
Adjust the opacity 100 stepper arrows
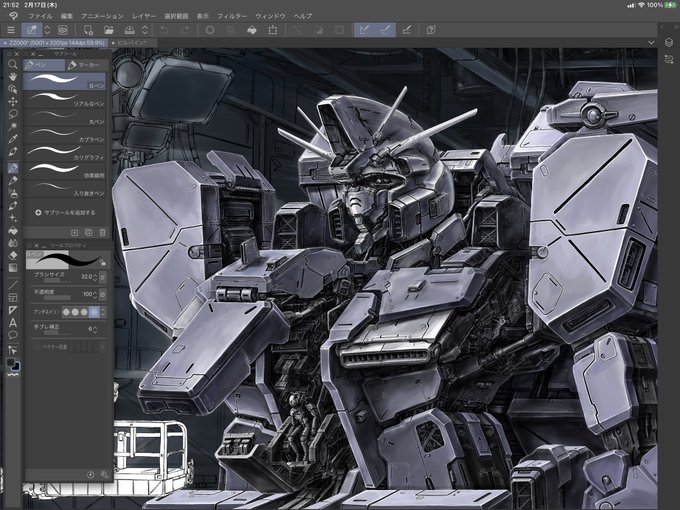pos(95,294)
